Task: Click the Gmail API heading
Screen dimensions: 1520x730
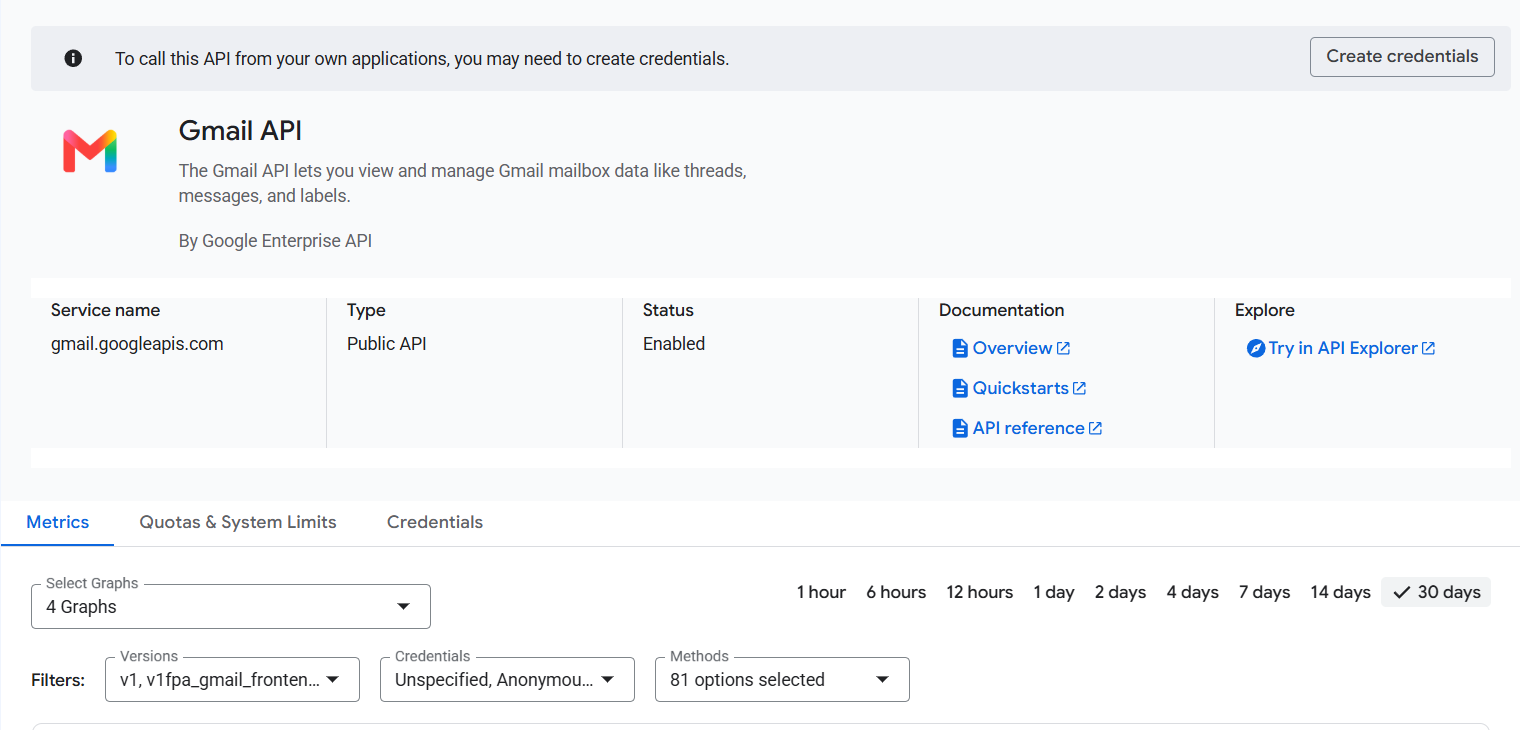Action: (240, 131)
